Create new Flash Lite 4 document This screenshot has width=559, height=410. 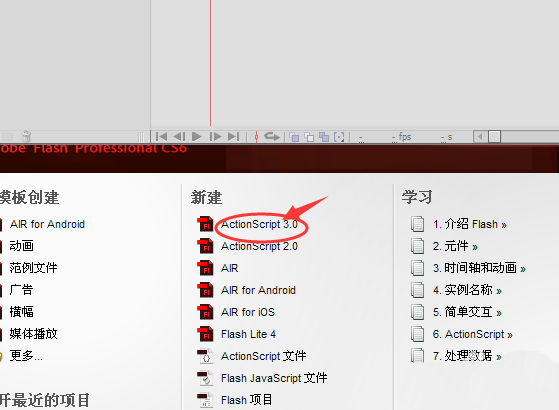pos(248,334)
